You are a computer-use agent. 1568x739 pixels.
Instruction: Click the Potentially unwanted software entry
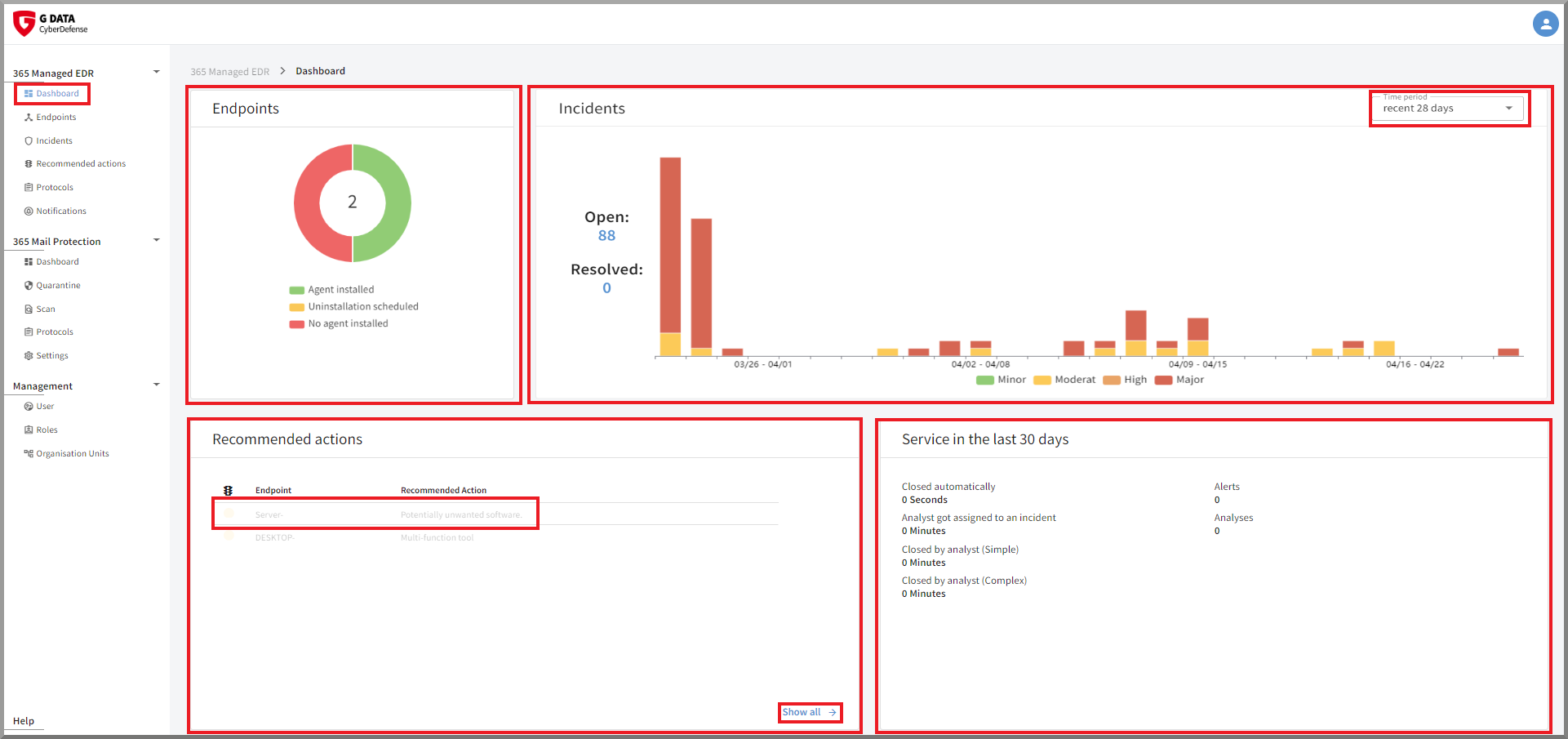point(461,515)
